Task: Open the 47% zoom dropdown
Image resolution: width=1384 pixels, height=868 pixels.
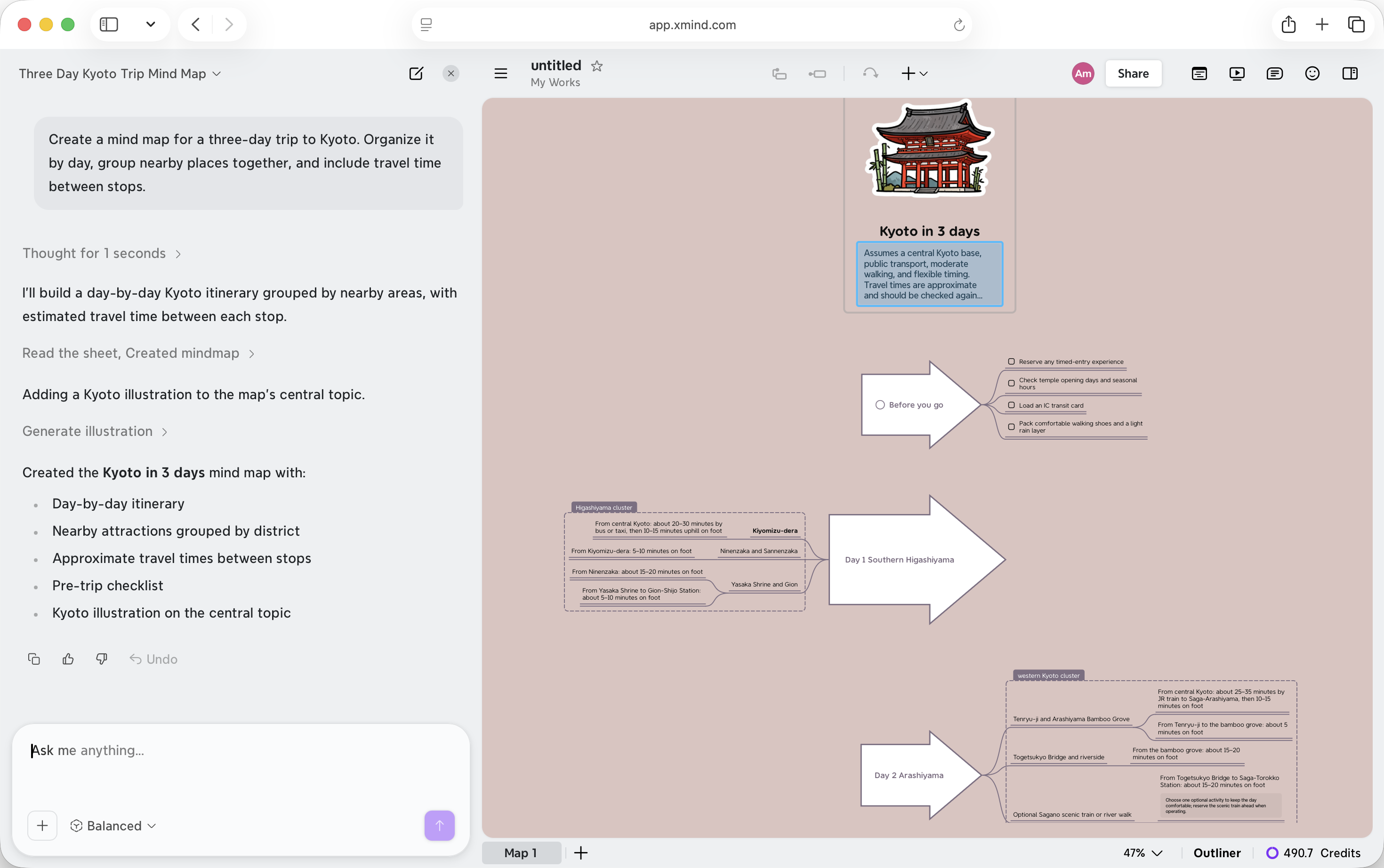Action: pyautogui.click(x=1143, y=852)
